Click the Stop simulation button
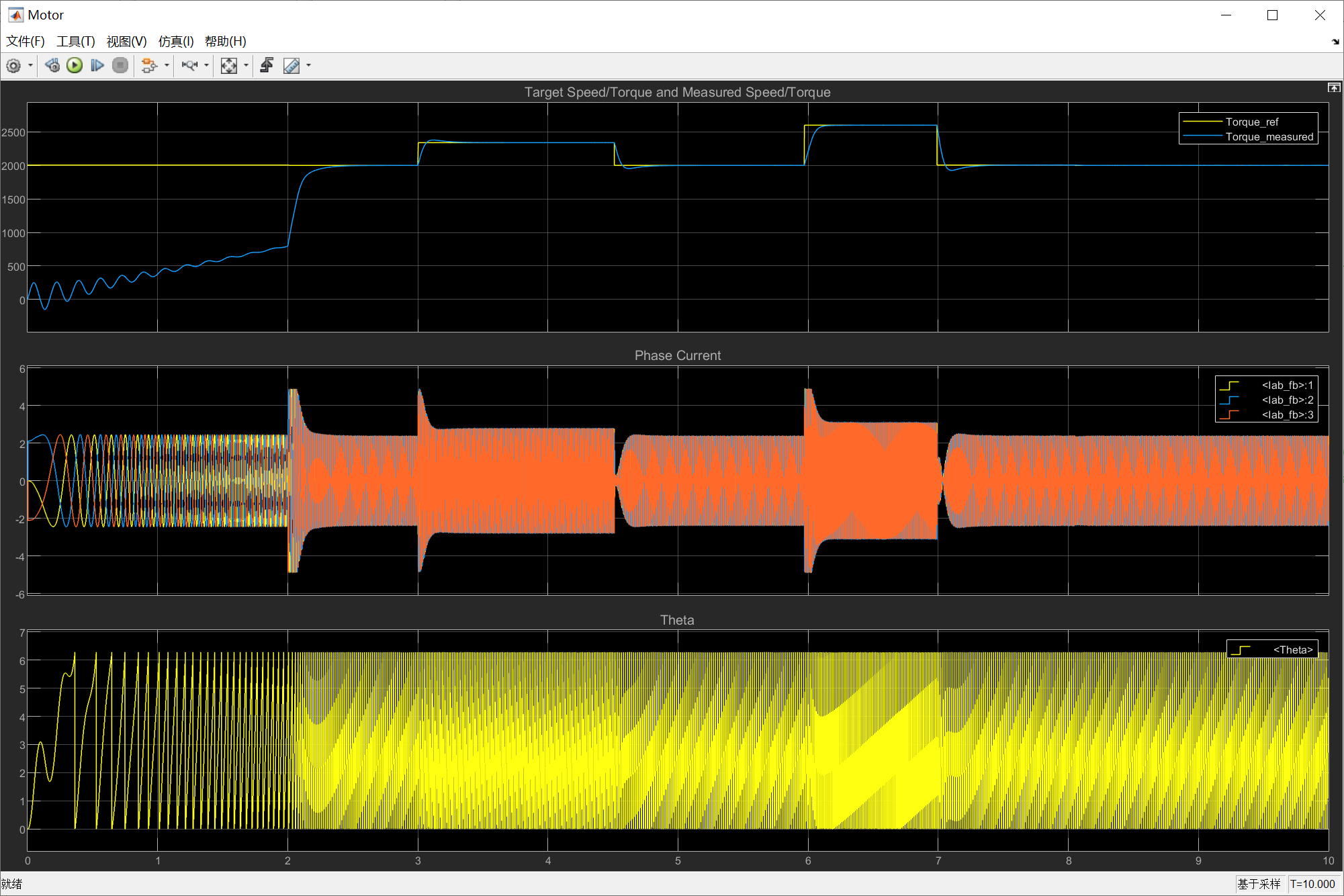 (120, 65)
